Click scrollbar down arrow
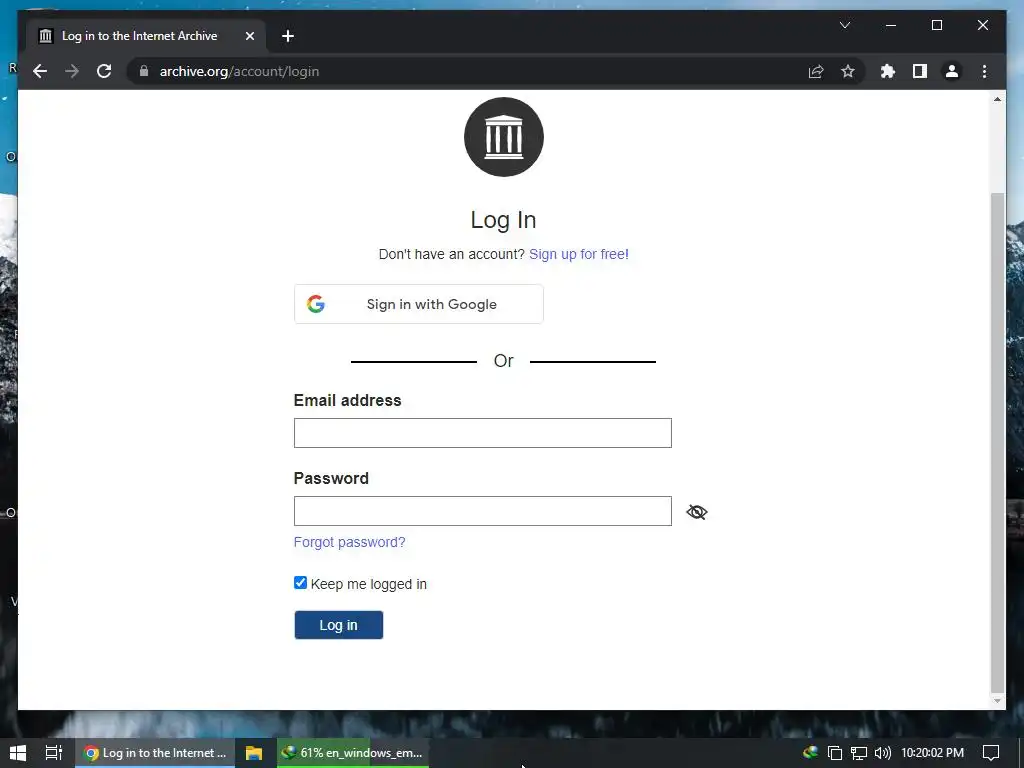1024x768 pixels. [997, 701]
